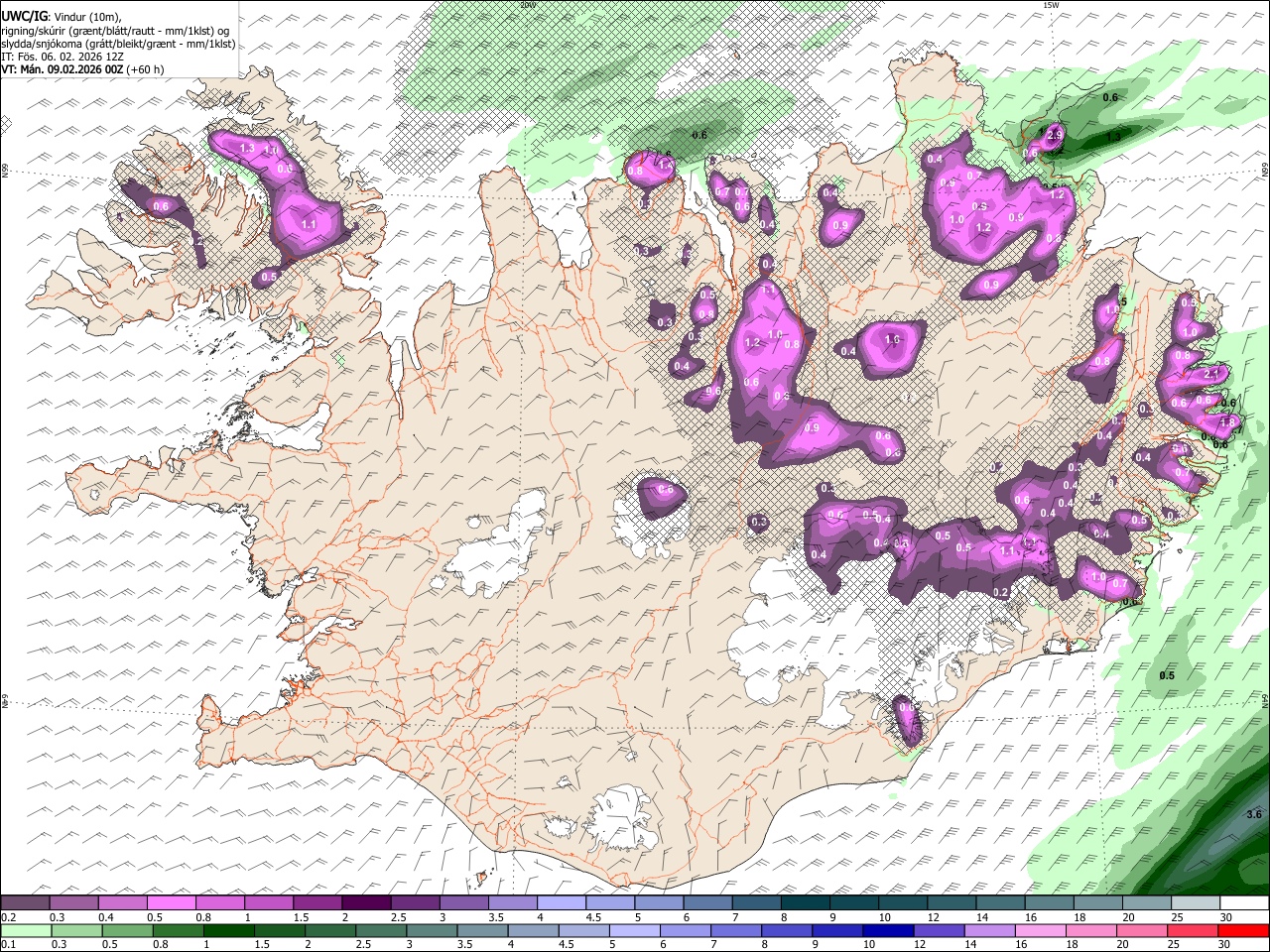Click upper legend lavender swatch between 4 and 4.5
The height and width of the screenshot is (952, 1270).
pyautogui.click(x=561, y=902)
